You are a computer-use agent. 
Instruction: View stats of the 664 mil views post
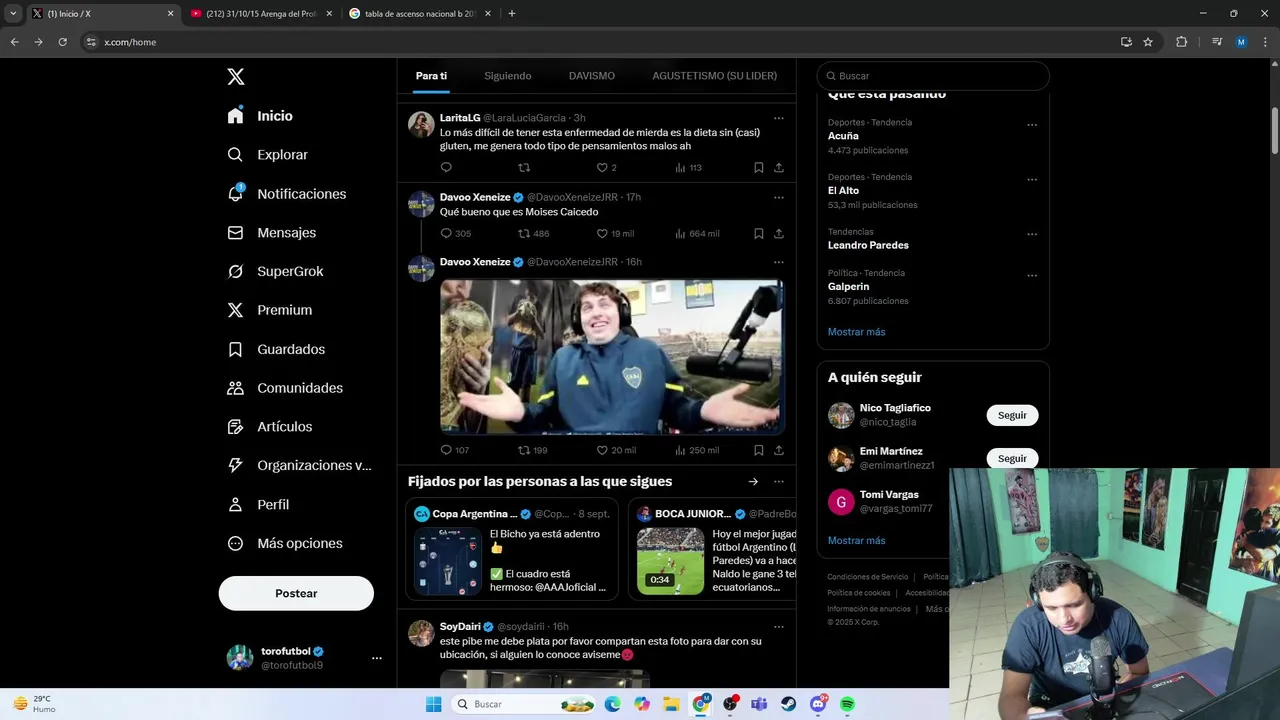(x=697, y=233)
